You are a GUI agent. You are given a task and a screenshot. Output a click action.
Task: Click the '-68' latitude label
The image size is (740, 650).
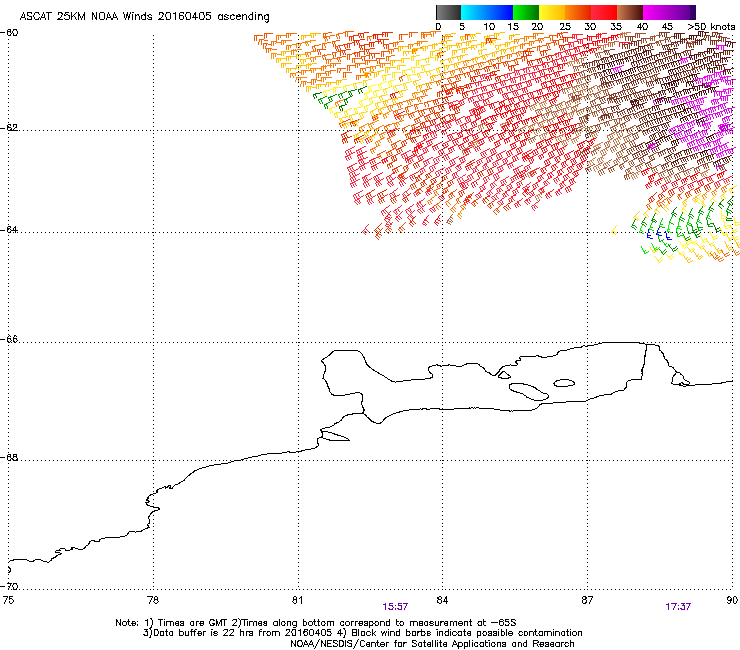[x=10, y=458]
